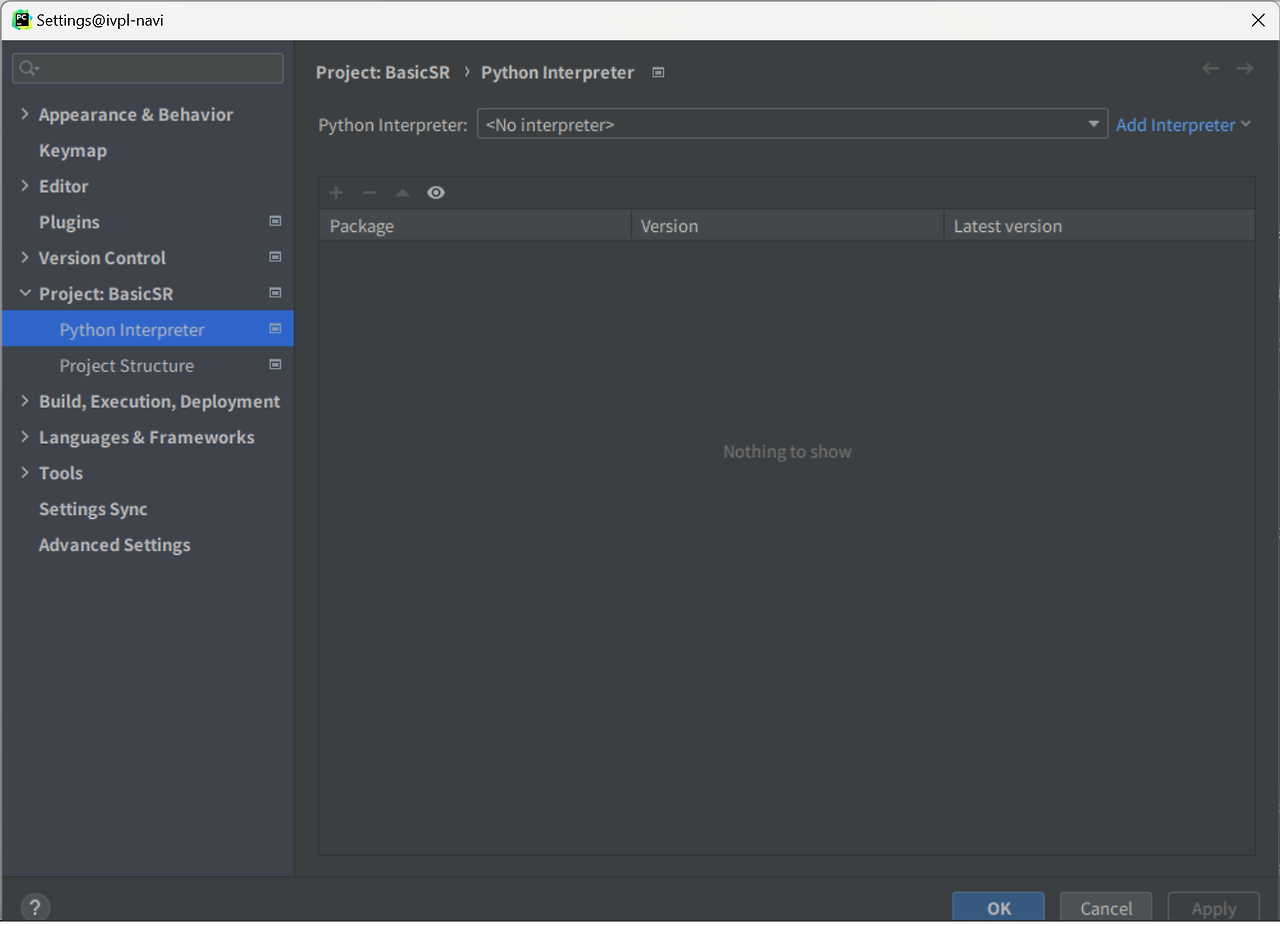Click the settings icon next to Python Interpreter breadcrumb
The width and height of the screenshot is (1280, 937).
tap(657, 72)
